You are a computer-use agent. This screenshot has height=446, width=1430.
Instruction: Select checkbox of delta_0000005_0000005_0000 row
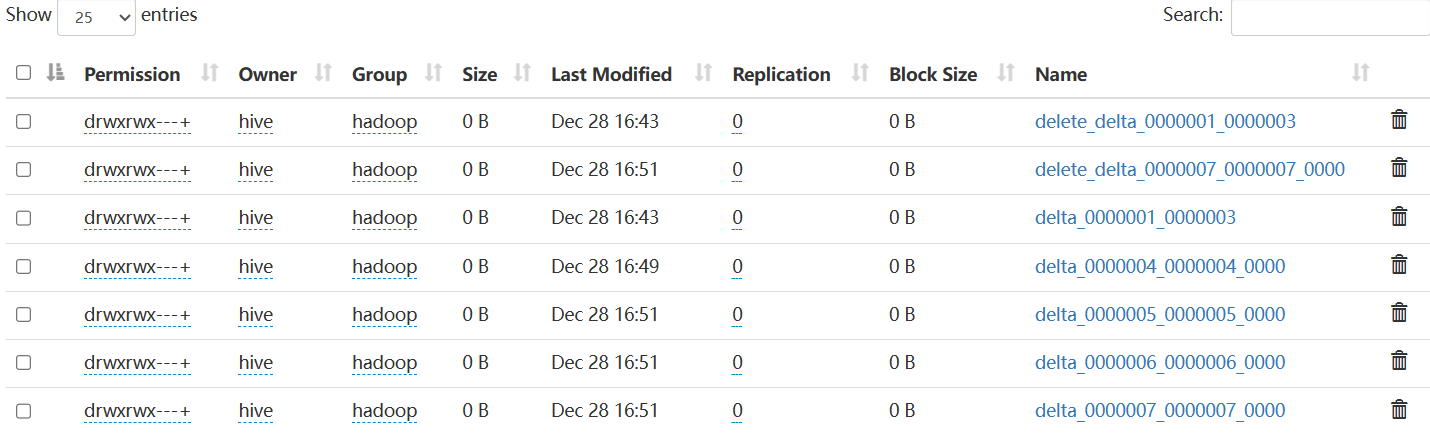[24, 314]
